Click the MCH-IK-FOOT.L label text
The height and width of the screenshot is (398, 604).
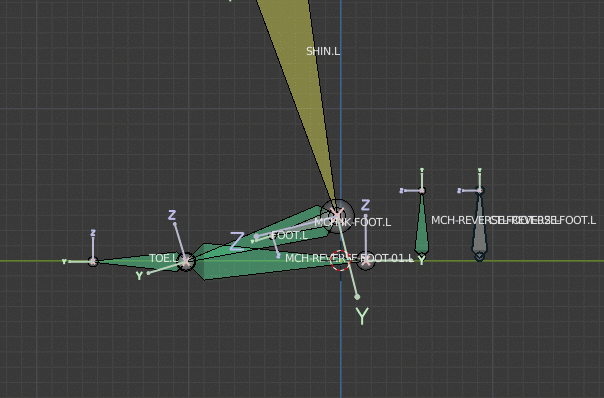click(353, 222)
